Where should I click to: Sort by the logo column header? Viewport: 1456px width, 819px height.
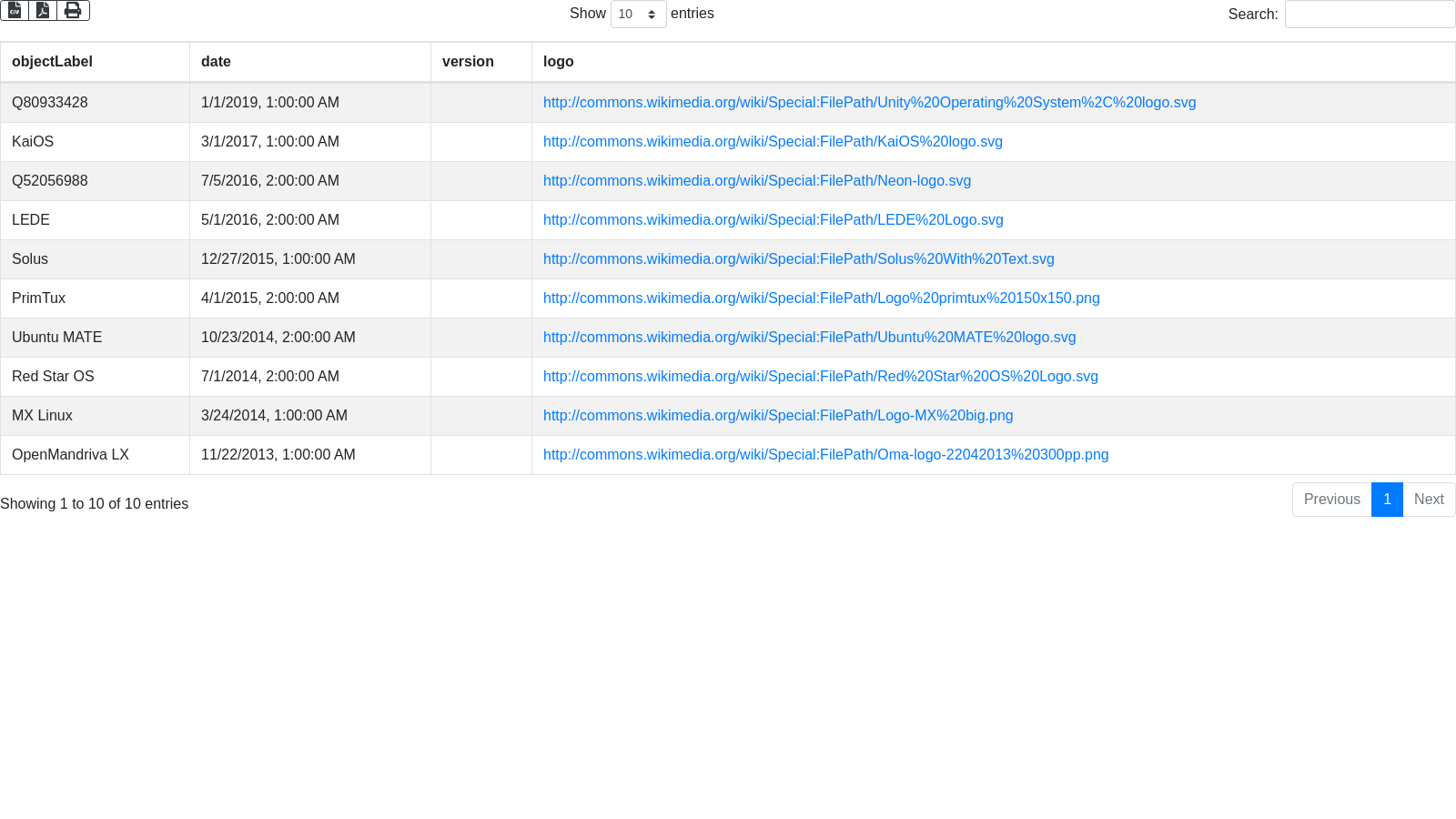558,62
